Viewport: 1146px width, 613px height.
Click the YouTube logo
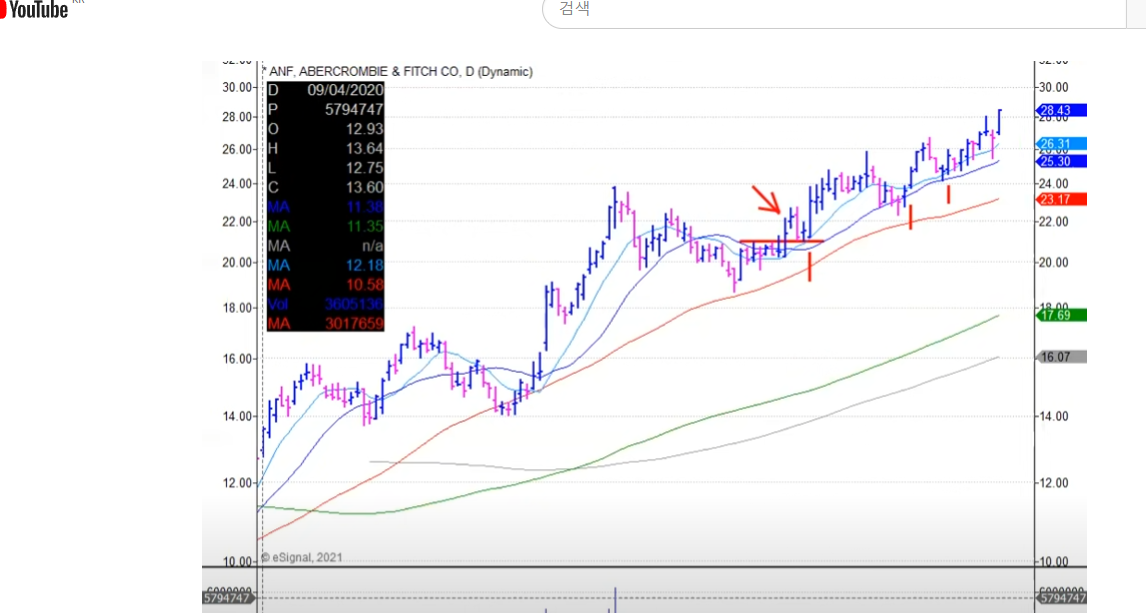click(34, 9)
